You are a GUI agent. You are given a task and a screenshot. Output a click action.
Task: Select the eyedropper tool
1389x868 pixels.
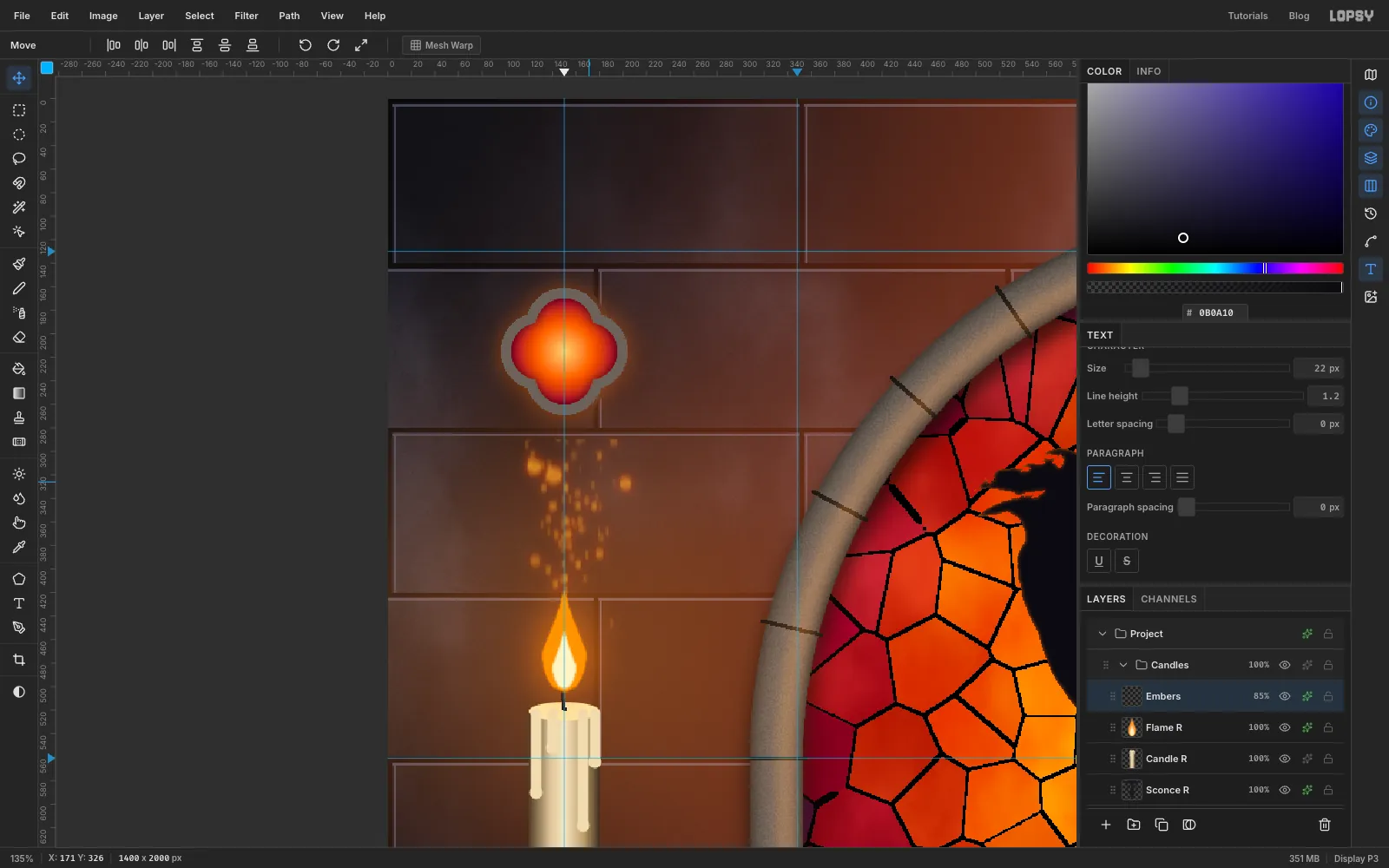[x=19, y=547]
